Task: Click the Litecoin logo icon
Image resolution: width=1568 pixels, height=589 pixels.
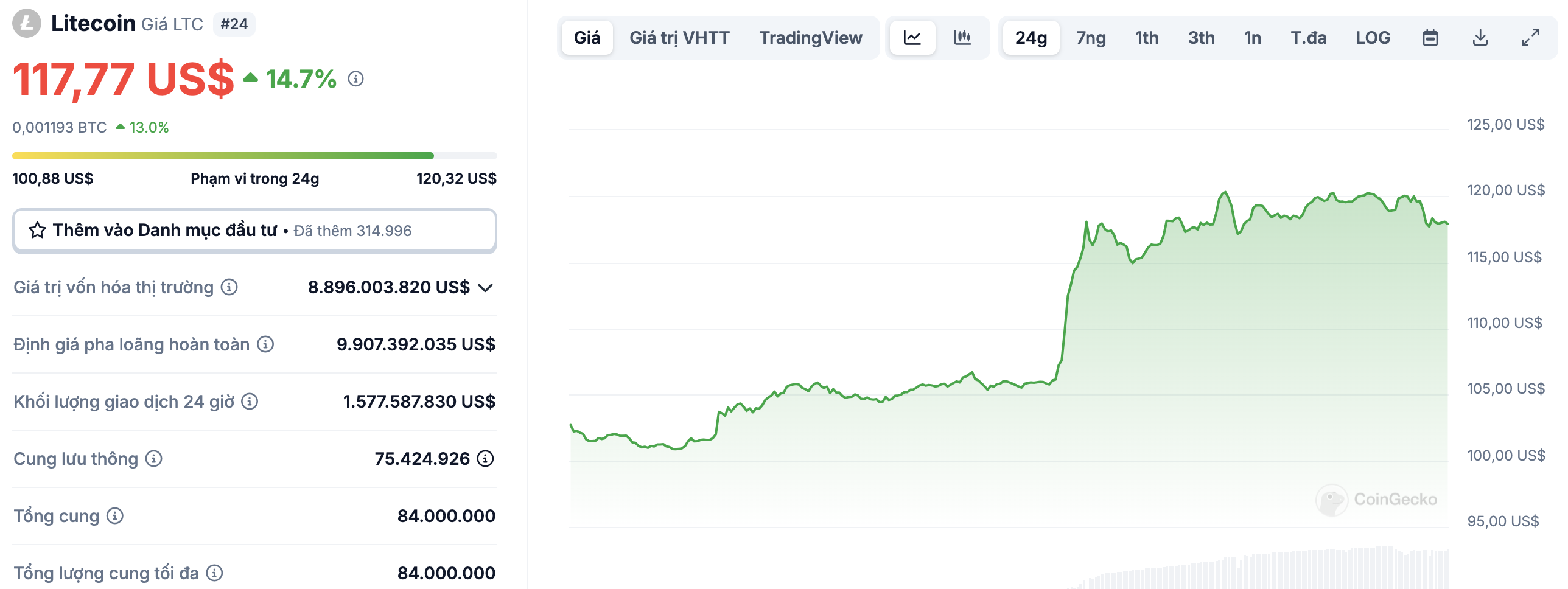Action: pos(27,24)
